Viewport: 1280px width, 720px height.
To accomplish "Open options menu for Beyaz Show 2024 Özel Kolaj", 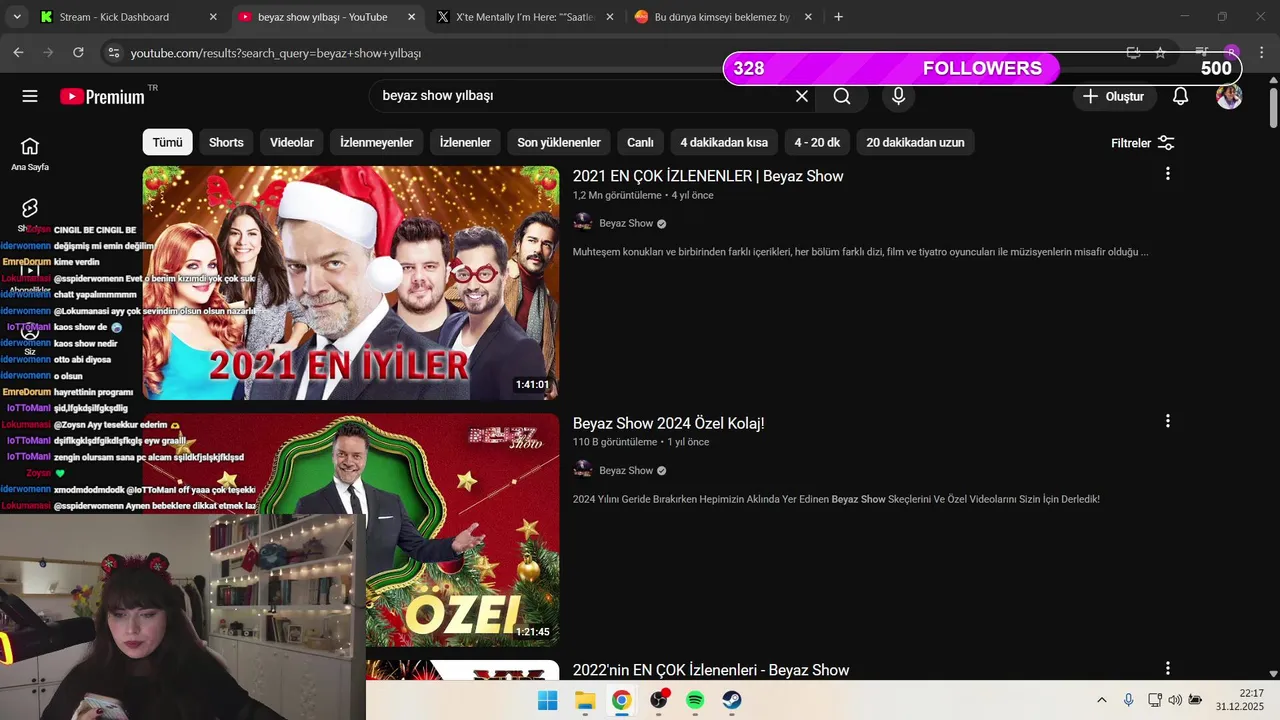I will coord(1167,421).
